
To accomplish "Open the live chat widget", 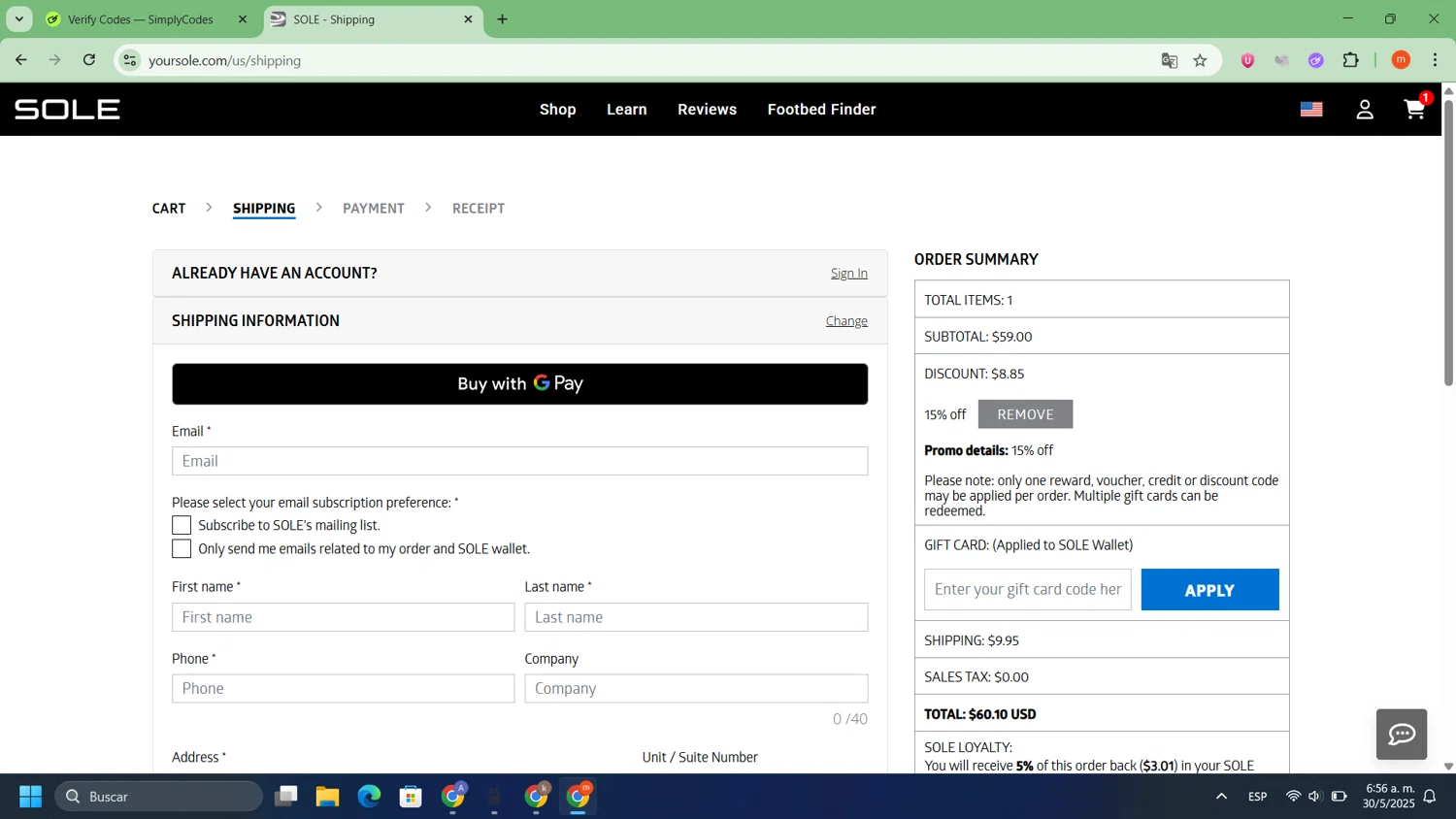I will [x=1402, y=735].
